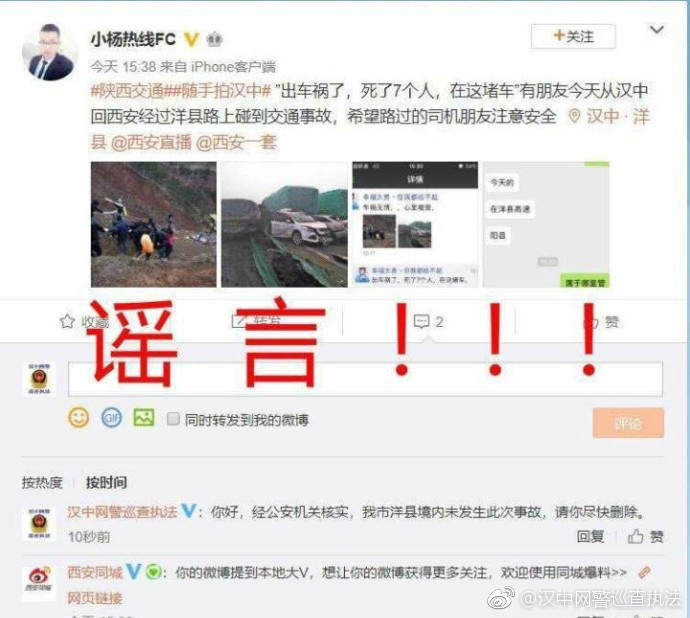Click the image upload icon
The height and width of the screenshot is (618, 690).
tap(144, 417)
